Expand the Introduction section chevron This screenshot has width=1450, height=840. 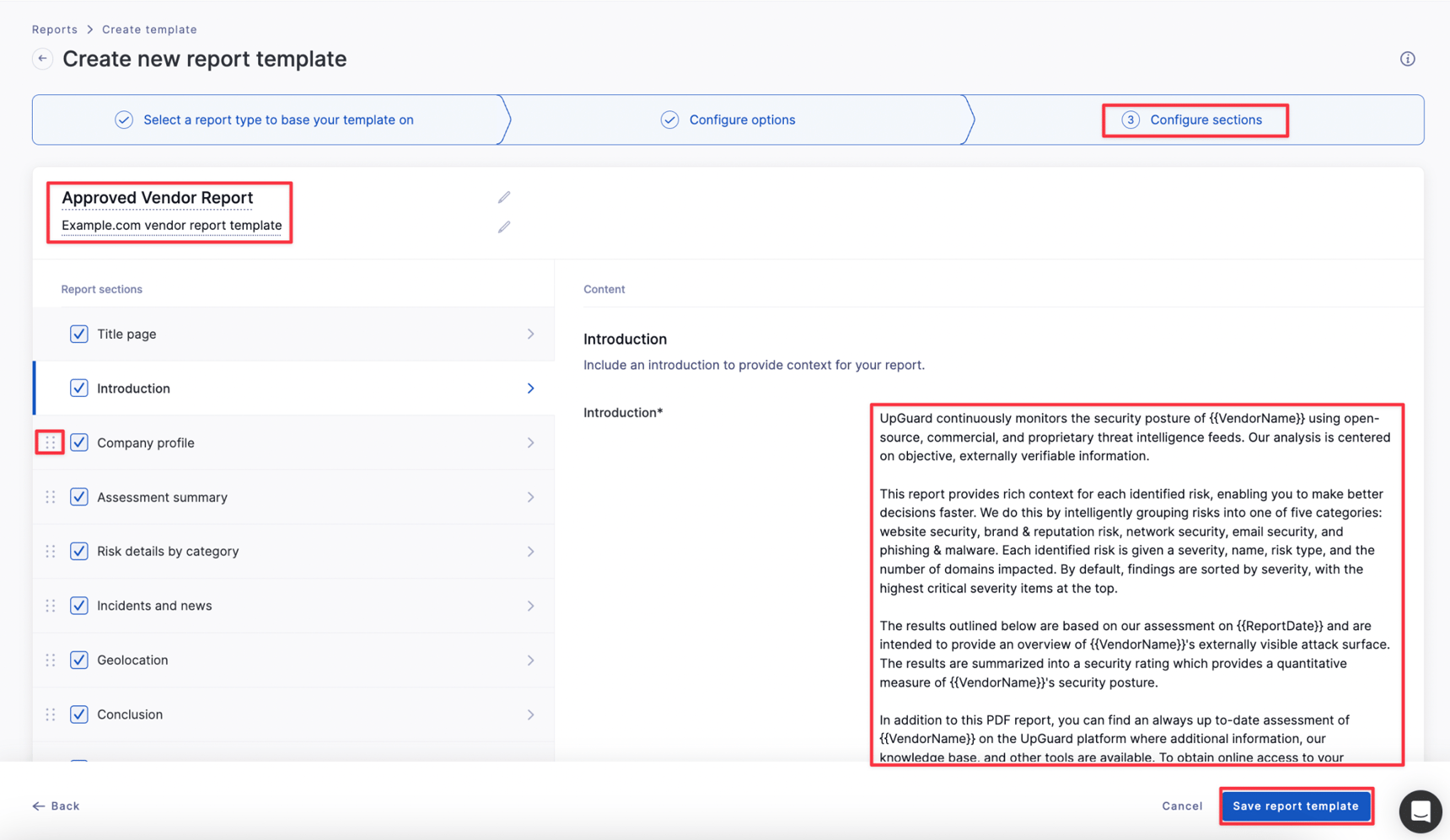[531, 388]
